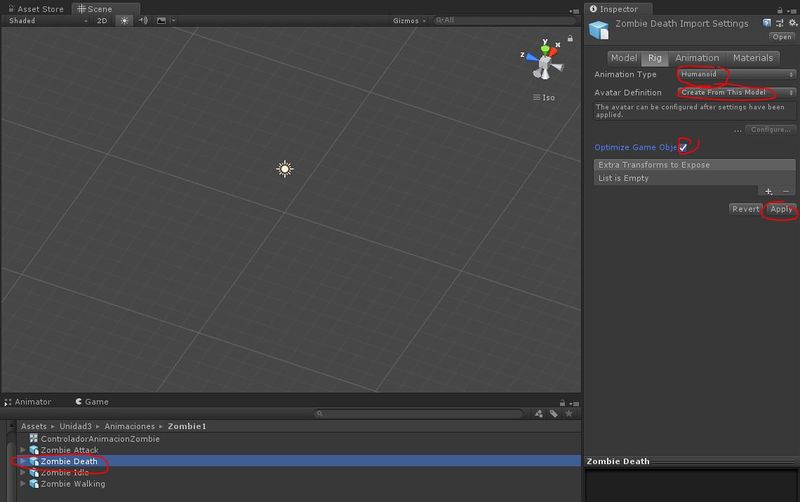
Task: Remove a transform with minus button
Action: pyautogui.click(x=786, y=191)
